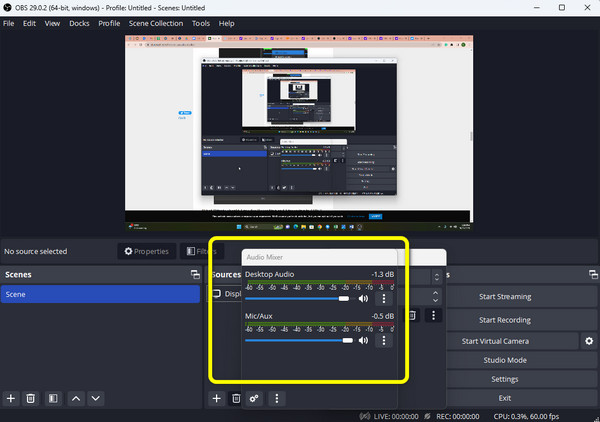Open the Tools menu

coord(201,23)
